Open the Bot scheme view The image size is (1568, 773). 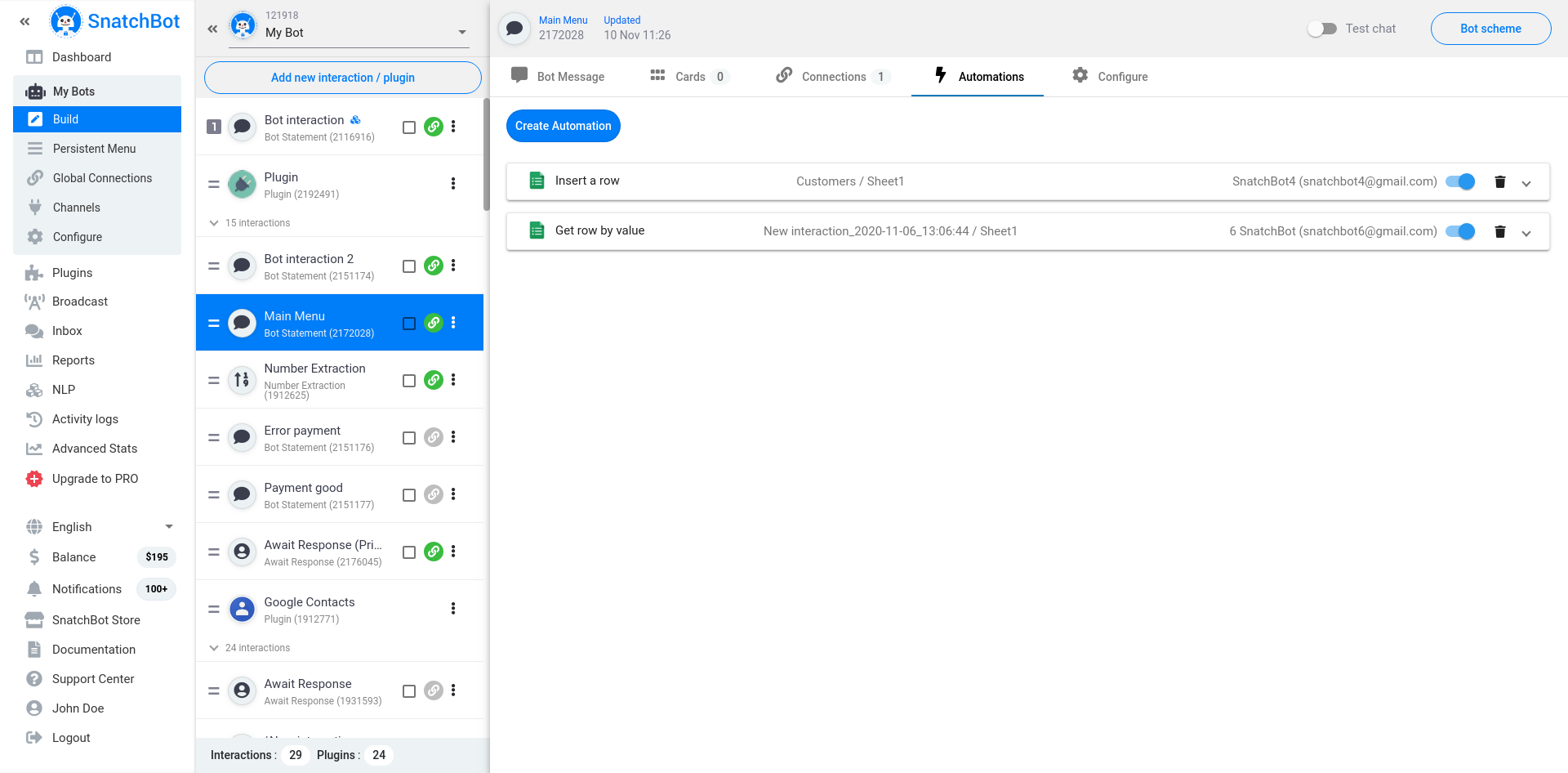[x=1490, y=29]
